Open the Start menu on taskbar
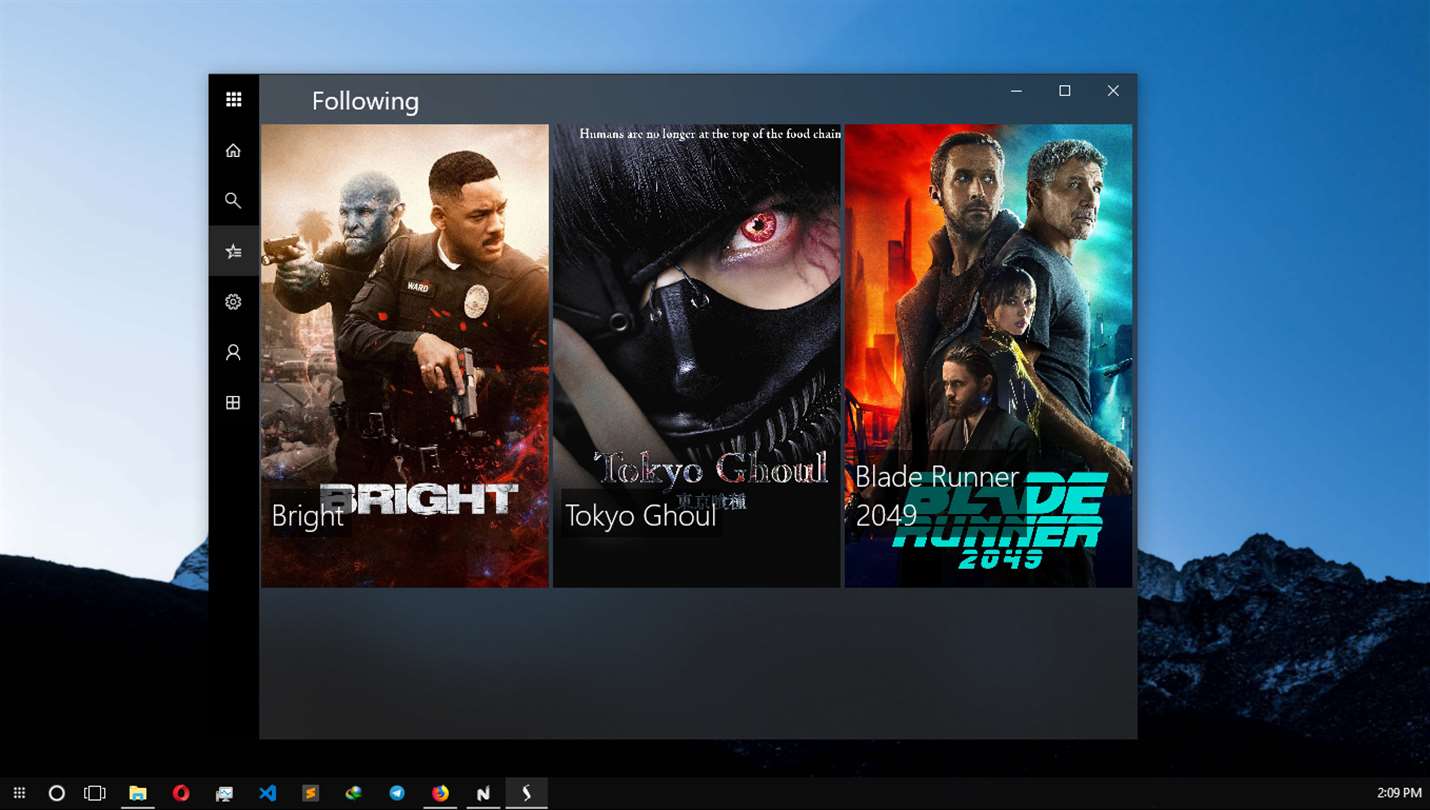 click(x=19, y=793)
